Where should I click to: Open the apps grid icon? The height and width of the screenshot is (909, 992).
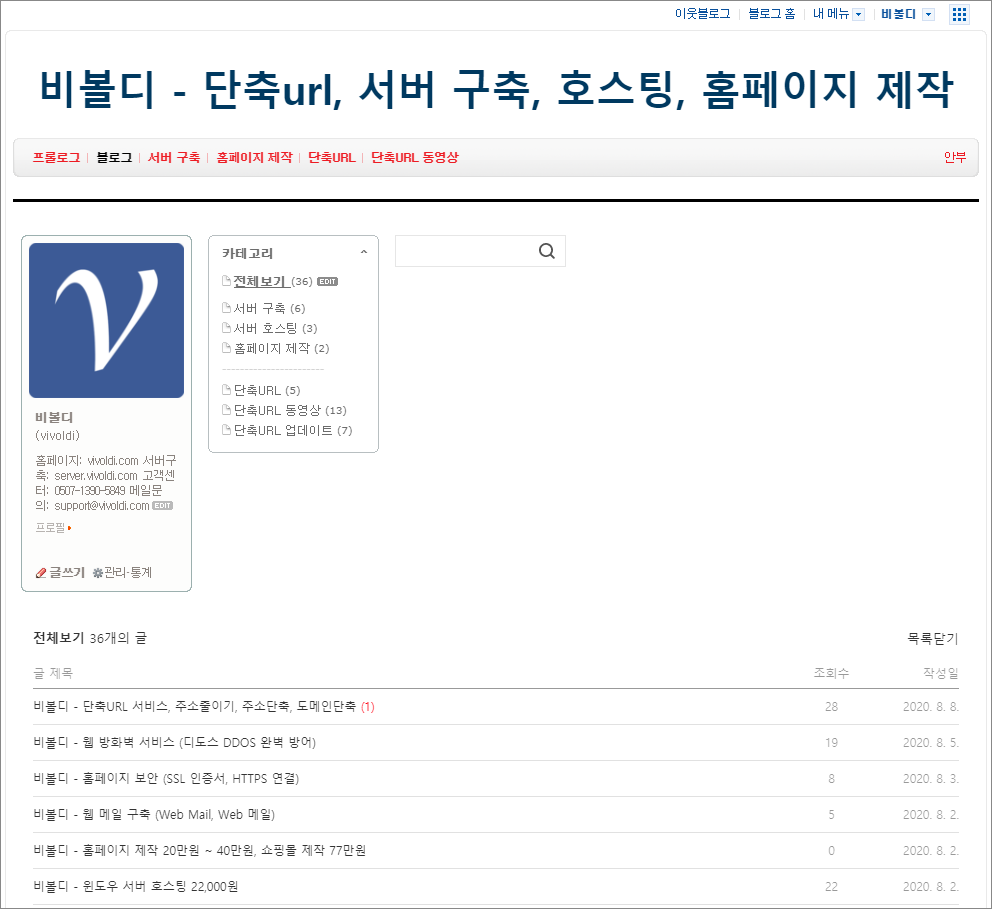click(959, 15)
